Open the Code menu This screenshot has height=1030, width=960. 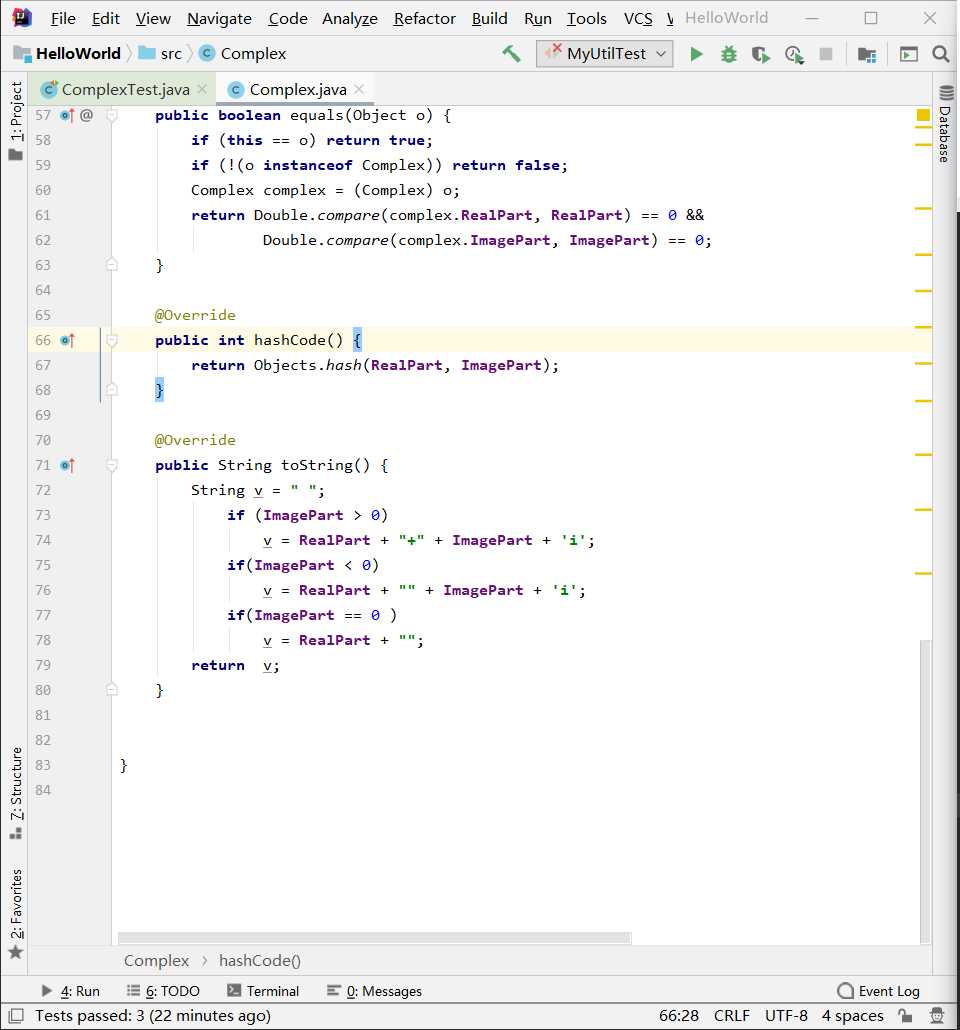pyautogui.click(x=288, y=18)
